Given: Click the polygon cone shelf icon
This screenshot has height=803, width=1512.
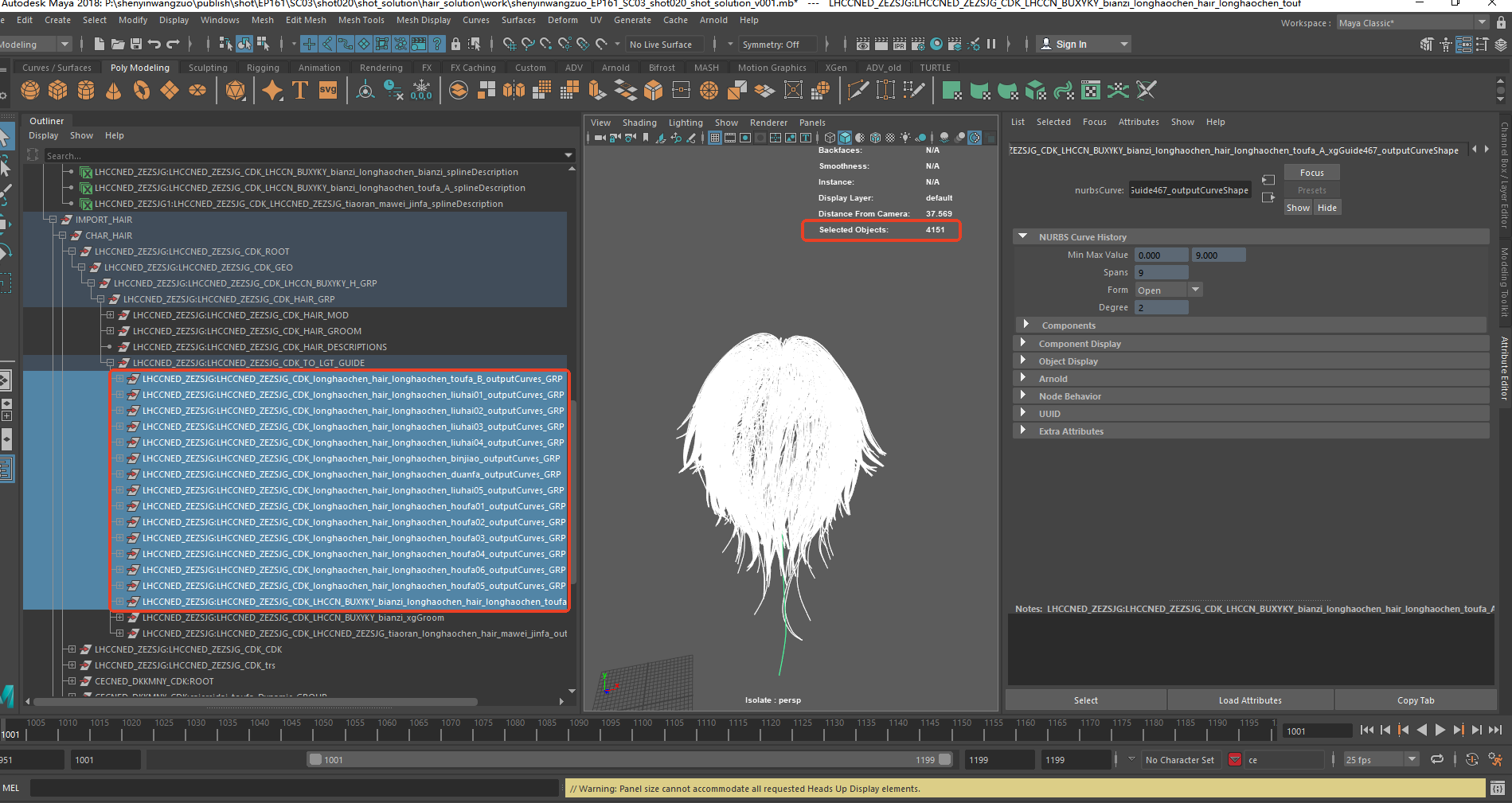Looking at the screenshot, I should click(x=114, y=91).
